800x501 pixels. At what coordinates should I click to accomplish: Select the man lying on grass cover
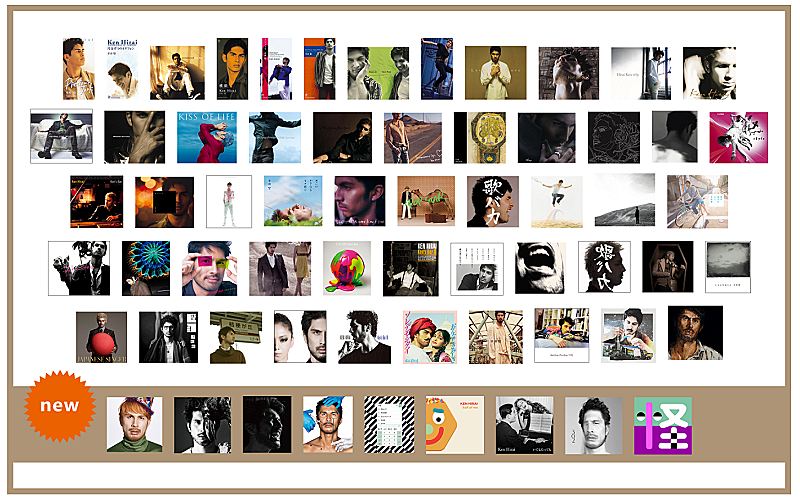click(x=293, y=202)
